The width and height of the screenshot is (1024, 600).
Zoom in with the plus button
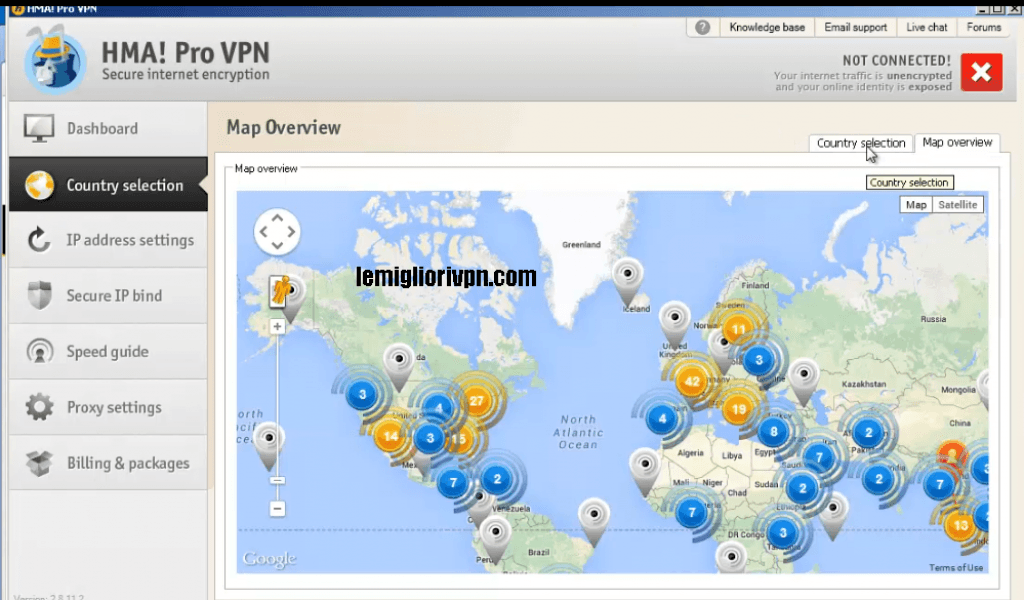(x=277, y=326)
